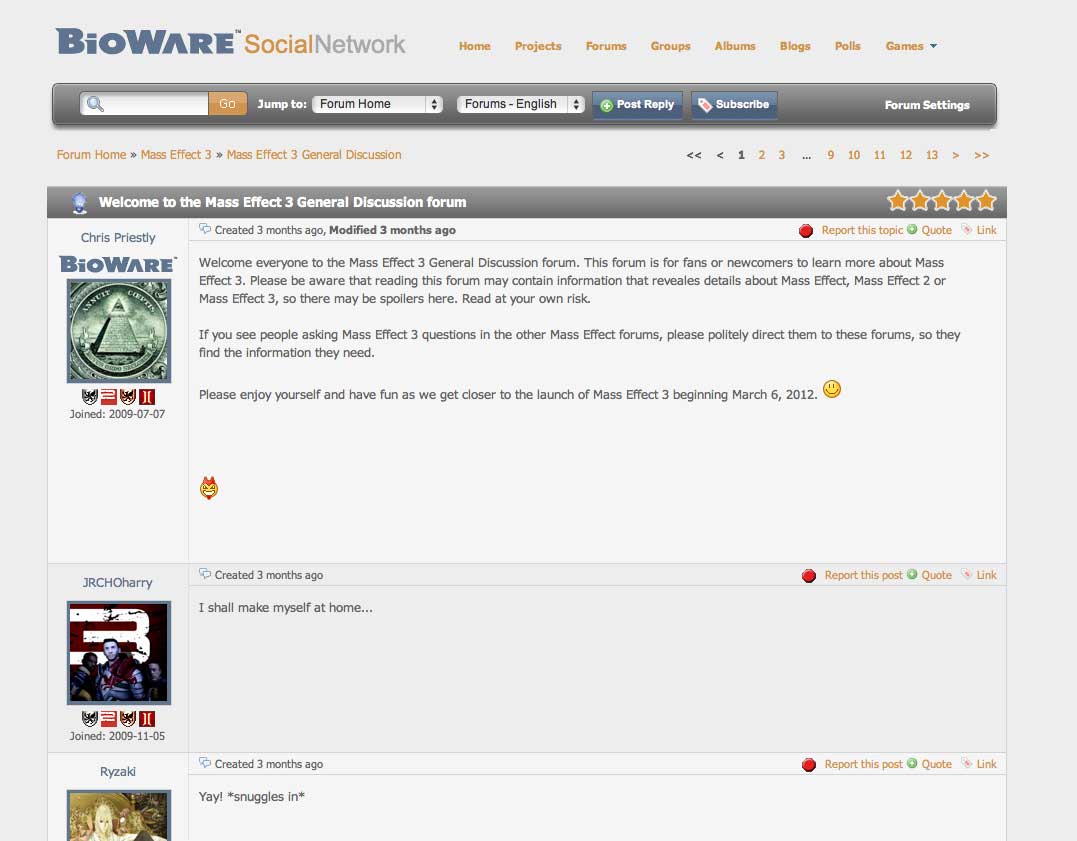
Task: Click speech bubble icon on Ryzaki's post
Action: click(205, 763)
